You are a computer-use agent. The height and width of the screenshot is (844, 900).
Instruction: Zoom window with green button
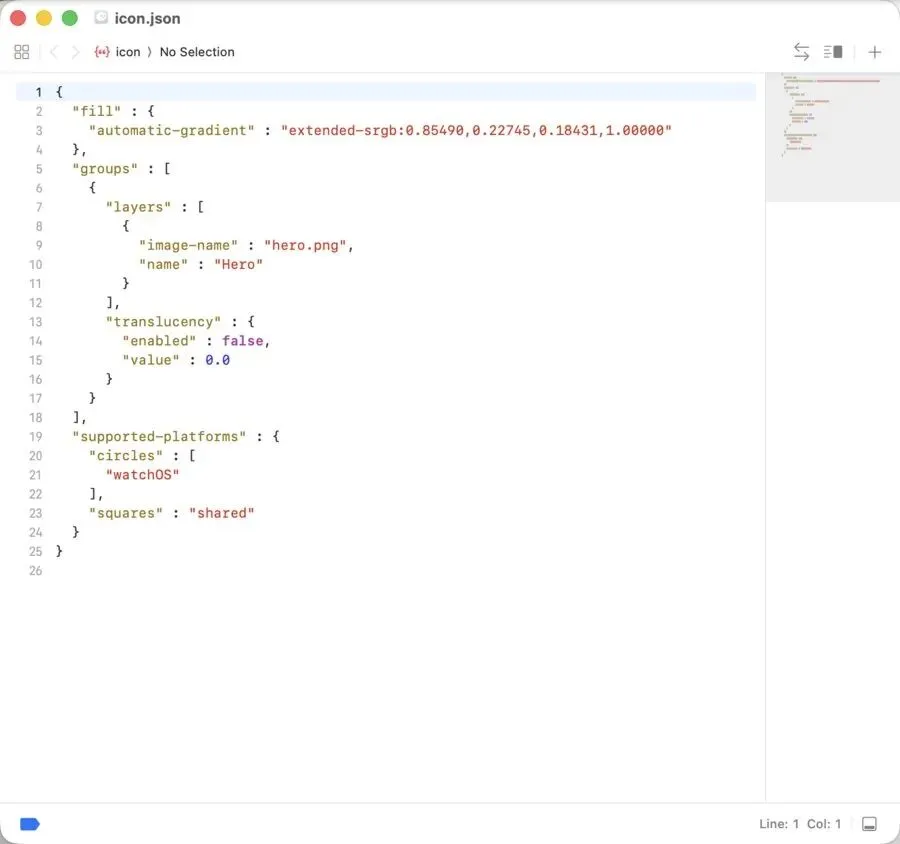[x=69, y=18]
